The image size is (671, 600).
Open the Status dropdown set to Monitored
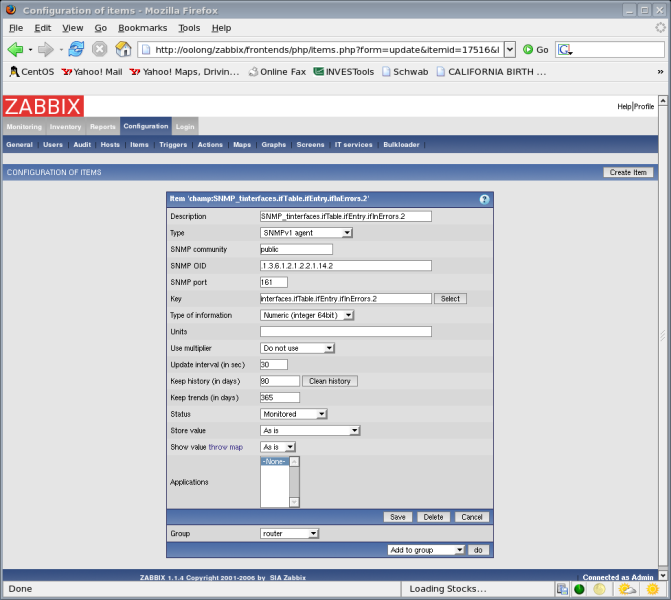293,413
